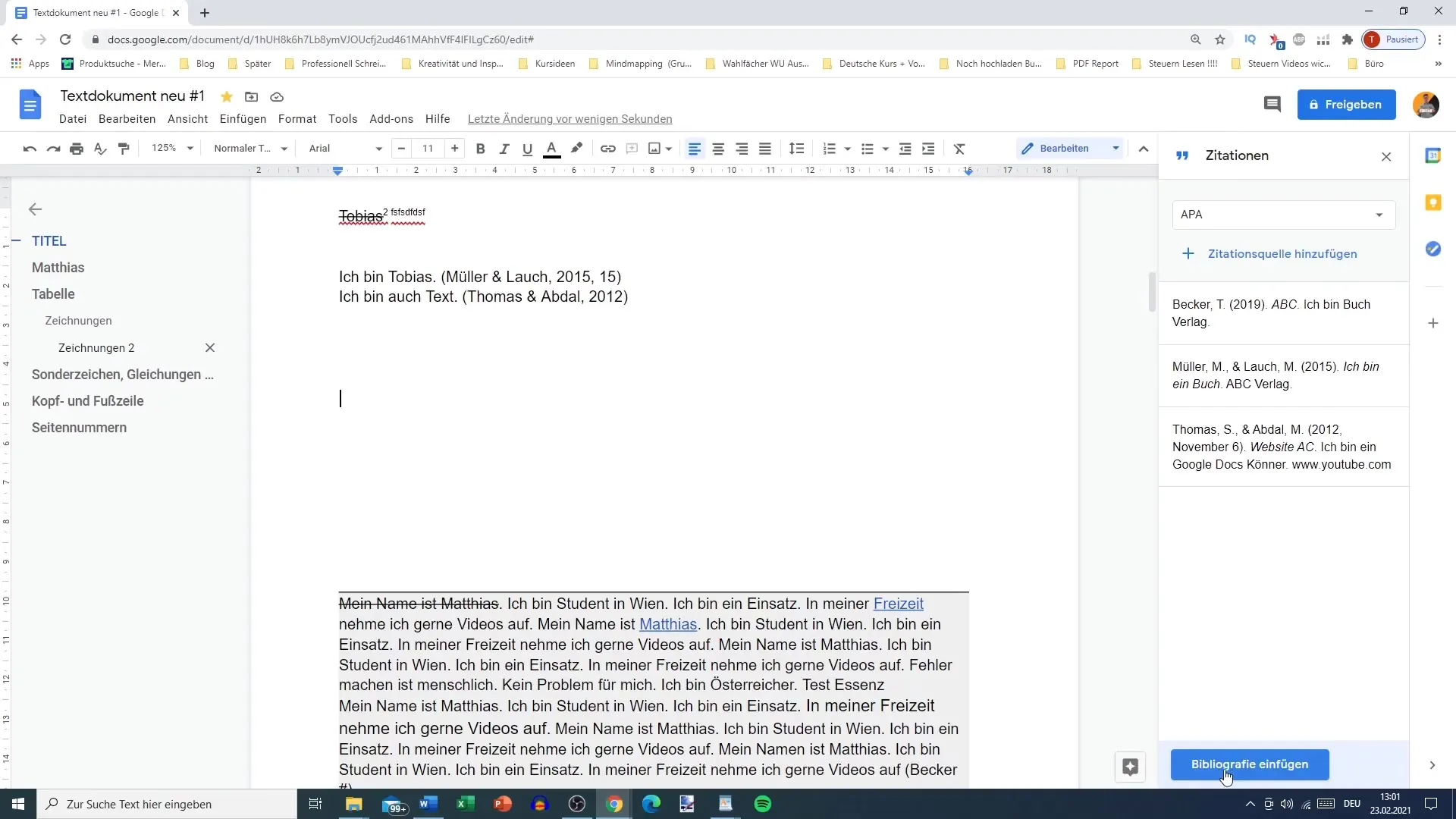Click the Bibliografie einfügen button
Viewport: 1456px width, 819px height.
tap(1250, 764)
